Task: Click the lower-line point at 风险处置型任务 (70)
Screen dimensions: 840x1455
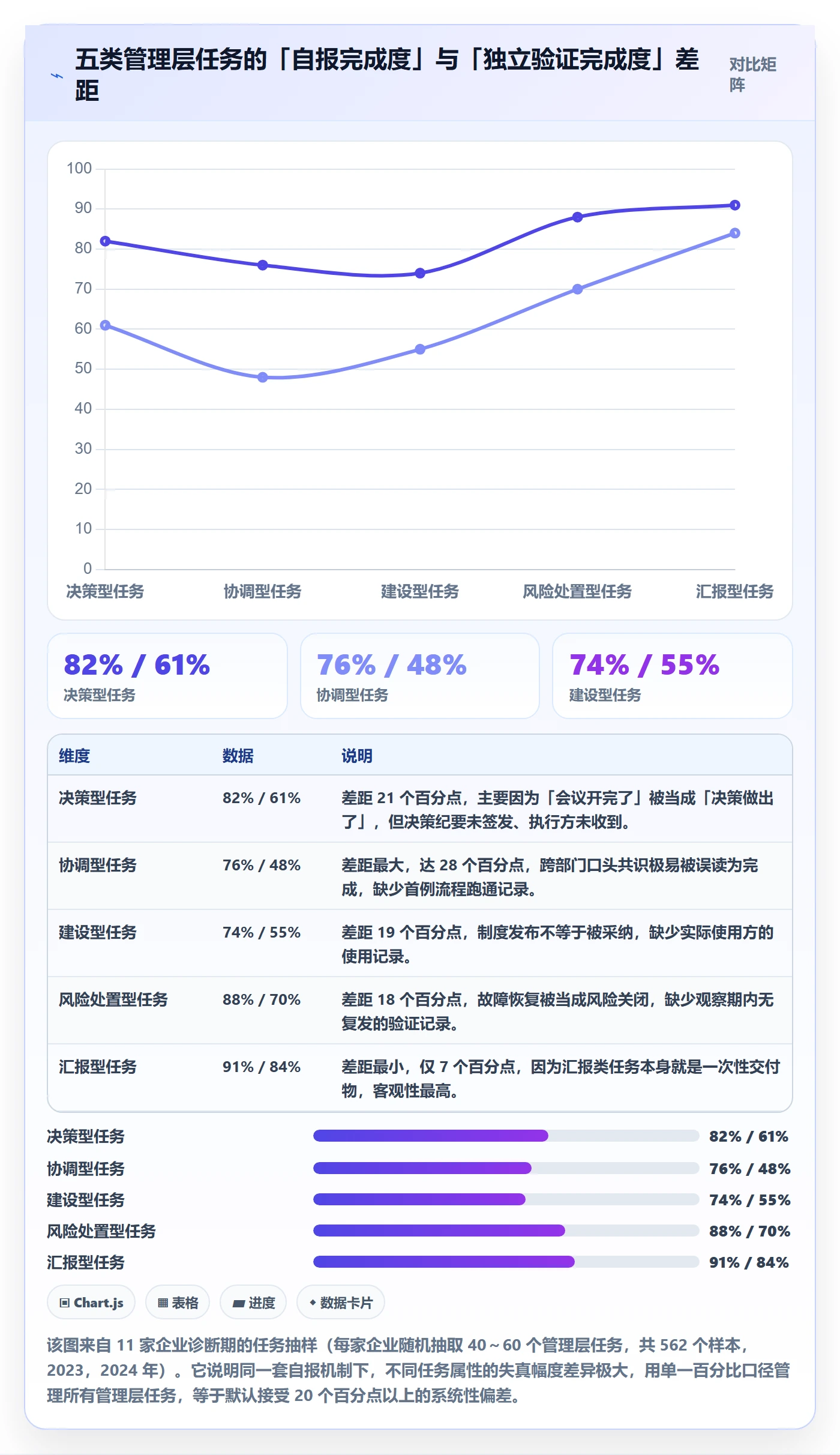Action: (577, 289)
